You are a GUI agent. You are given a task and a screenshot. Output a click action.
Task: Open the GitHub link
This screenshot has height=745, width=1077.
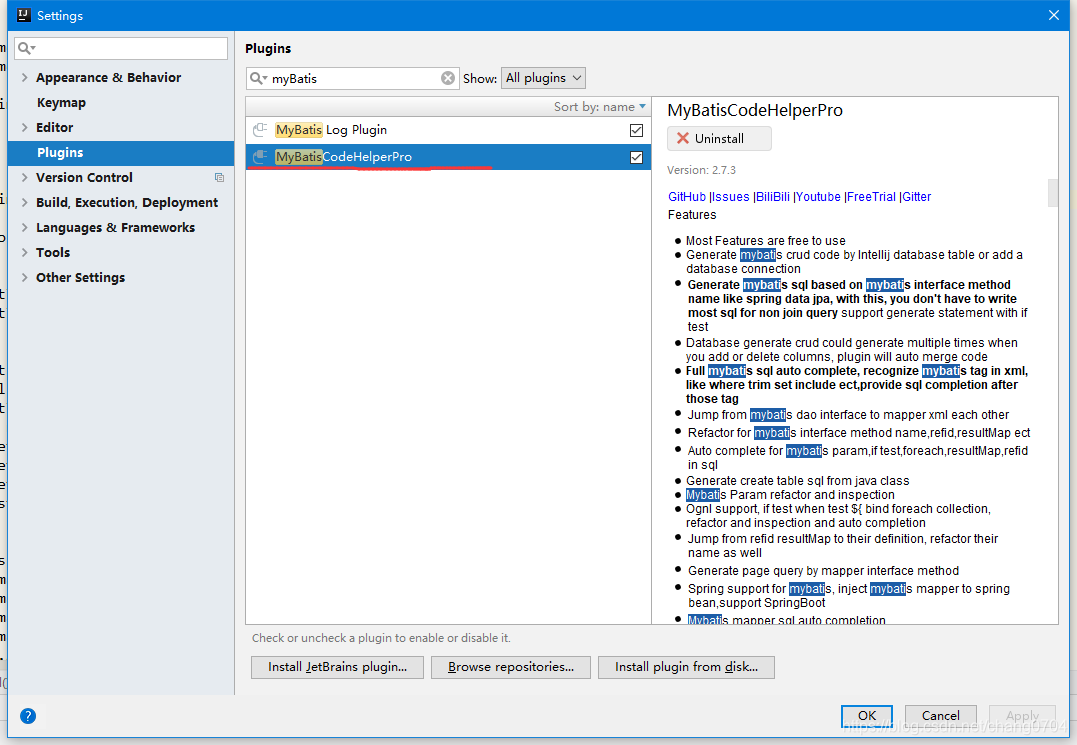coord(687,197)
